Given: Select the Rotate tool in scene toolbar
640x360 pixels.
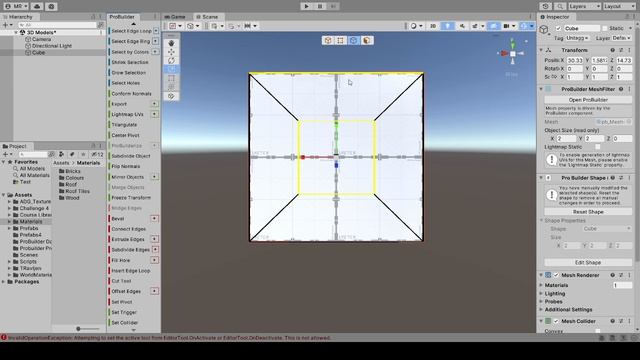Looking at the screenshot, I should (171, 60).
